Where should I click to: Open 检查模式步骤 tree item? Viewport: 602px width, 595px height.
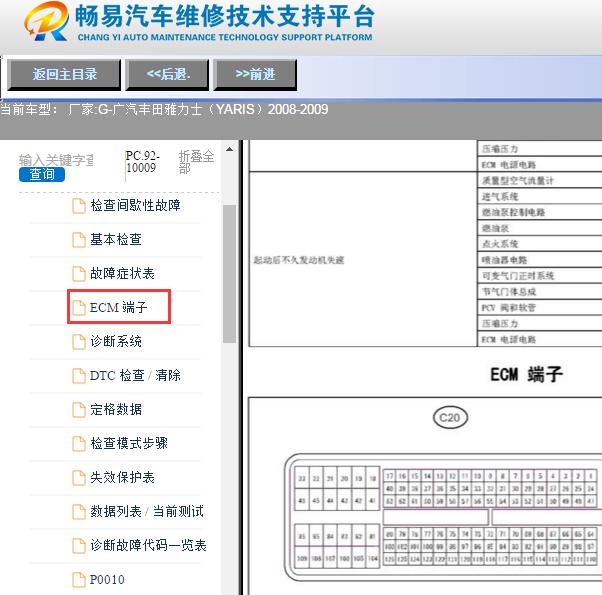(129, 443)
